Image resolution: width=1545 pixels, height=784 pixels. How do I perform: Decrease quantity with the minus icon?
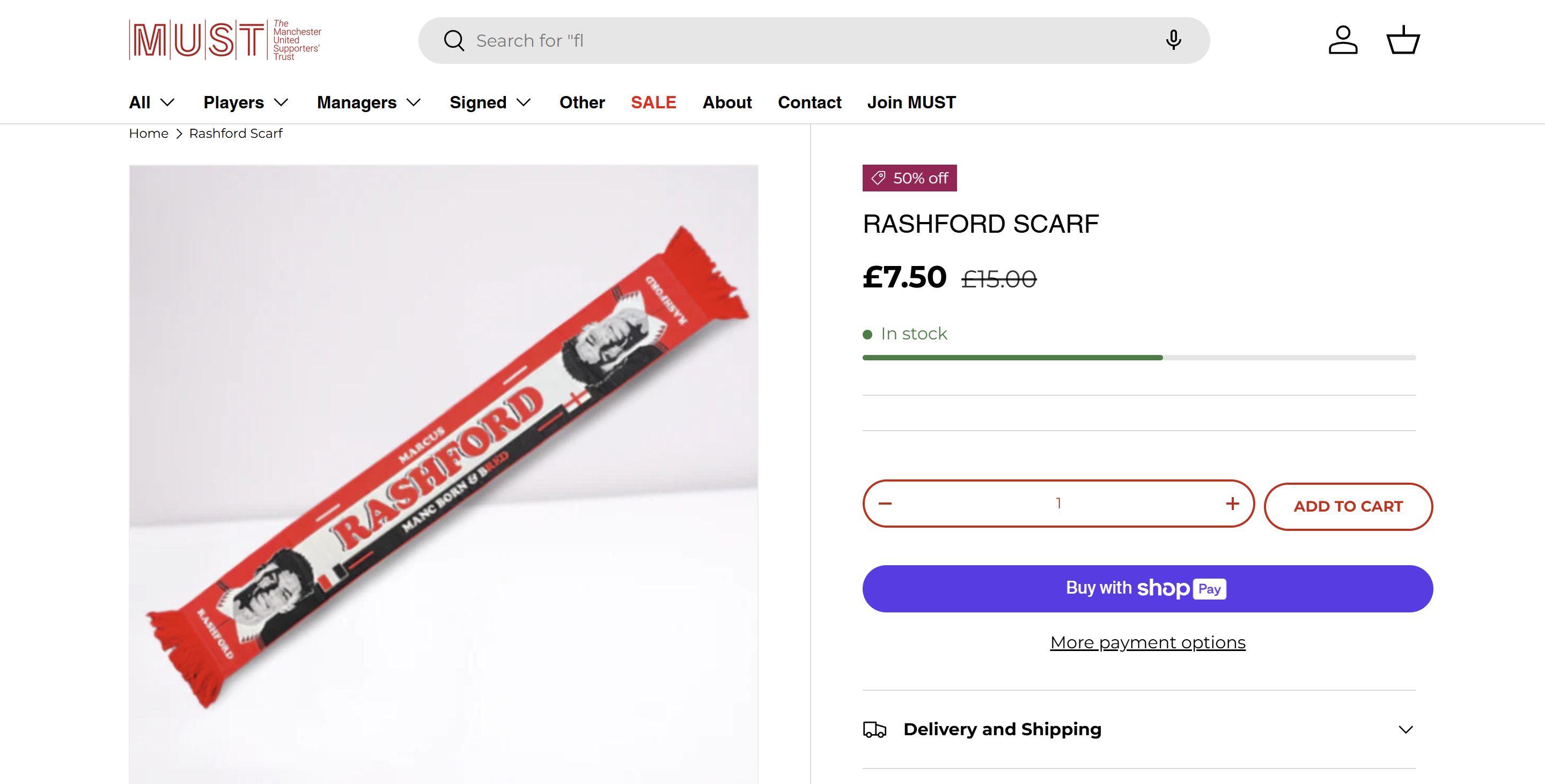885,504
